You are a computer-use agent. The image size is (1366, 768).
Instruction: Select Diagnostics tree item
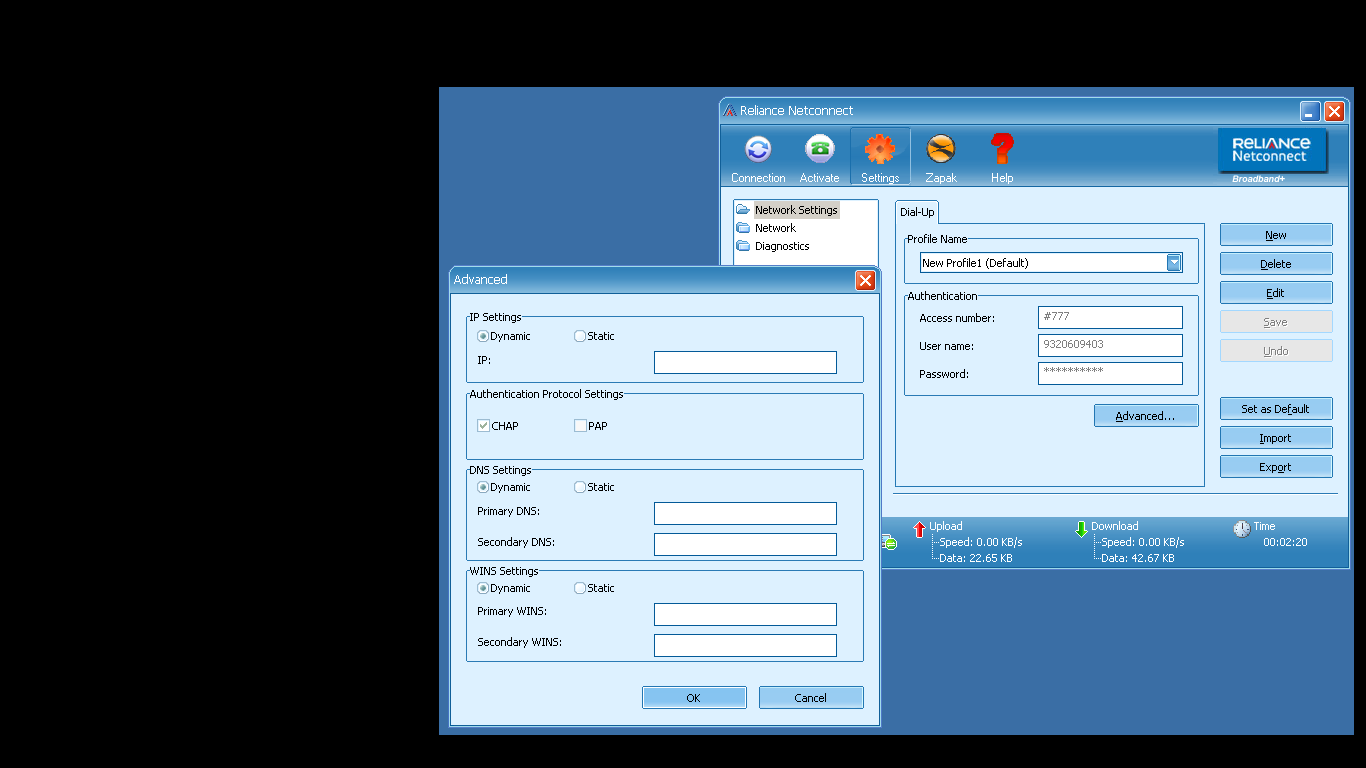pyautogui.click(x=782, y=246)
